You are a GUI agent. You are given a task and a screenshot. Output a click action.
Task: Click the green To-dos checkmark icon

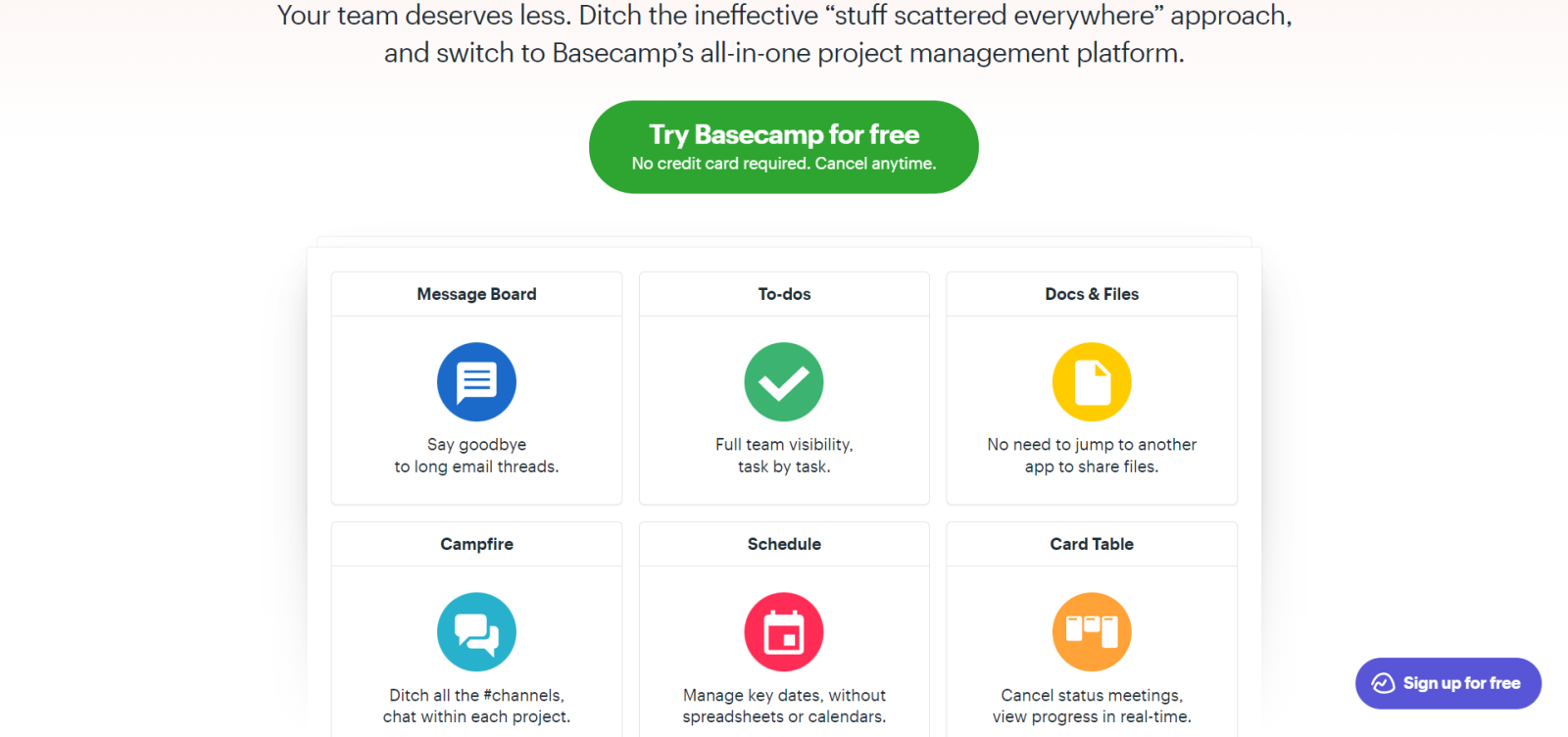784,381
